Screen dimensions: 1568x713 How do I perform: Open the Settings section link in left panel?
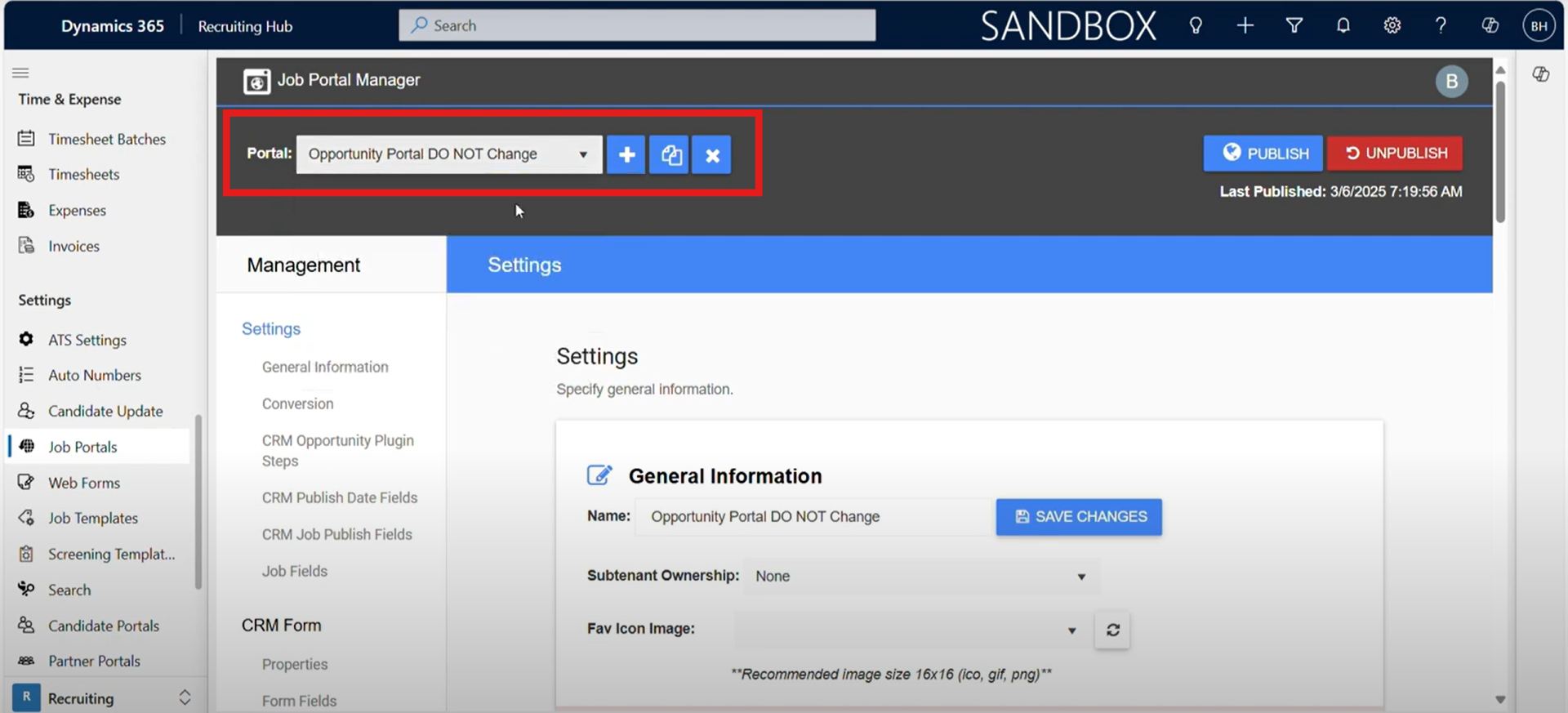coord(271,328)
